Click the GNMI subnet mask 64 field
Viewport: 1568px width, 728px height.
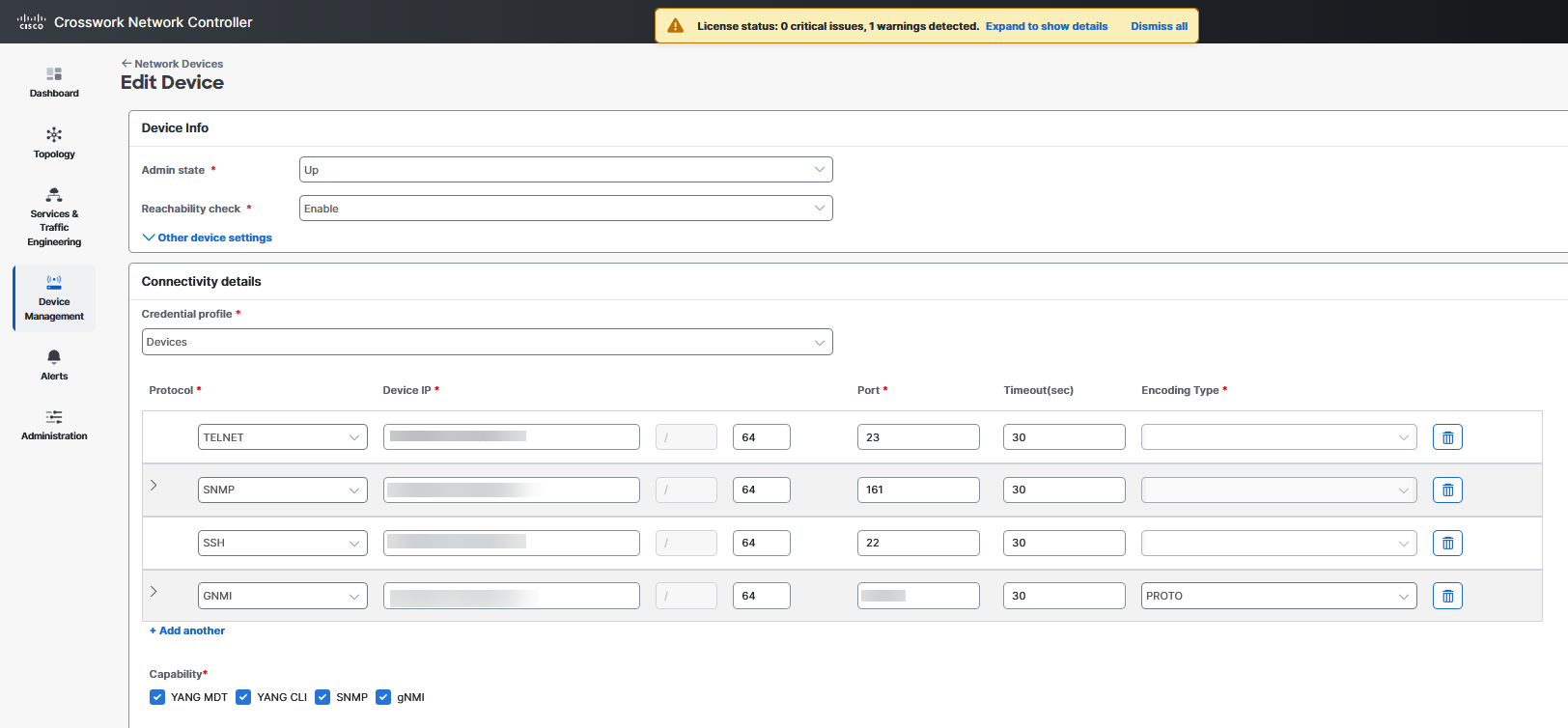pos(762,596)
